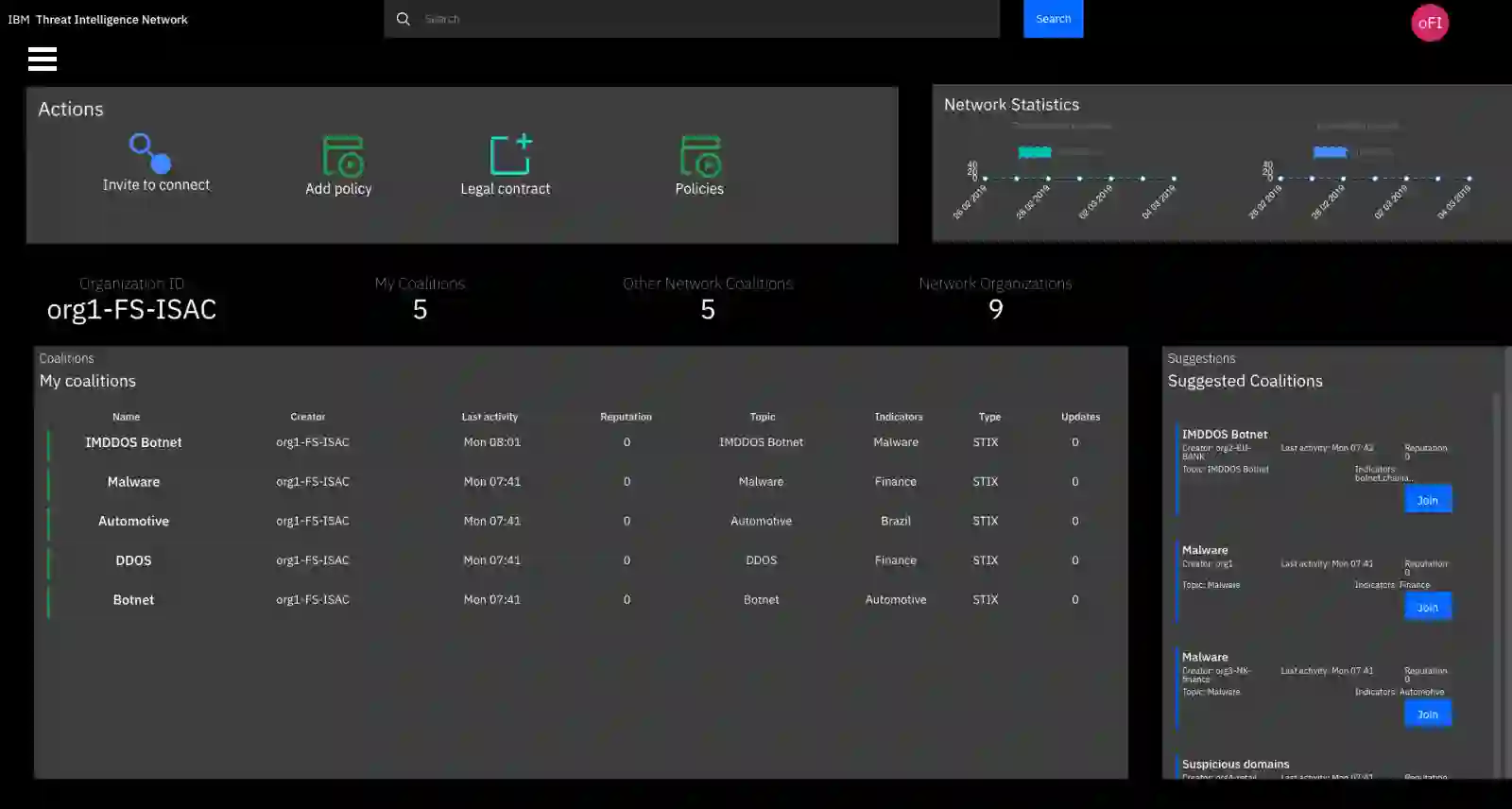
Task: Join the suggested Malware coalition created by org1
Action: (x=1428, y=607)
